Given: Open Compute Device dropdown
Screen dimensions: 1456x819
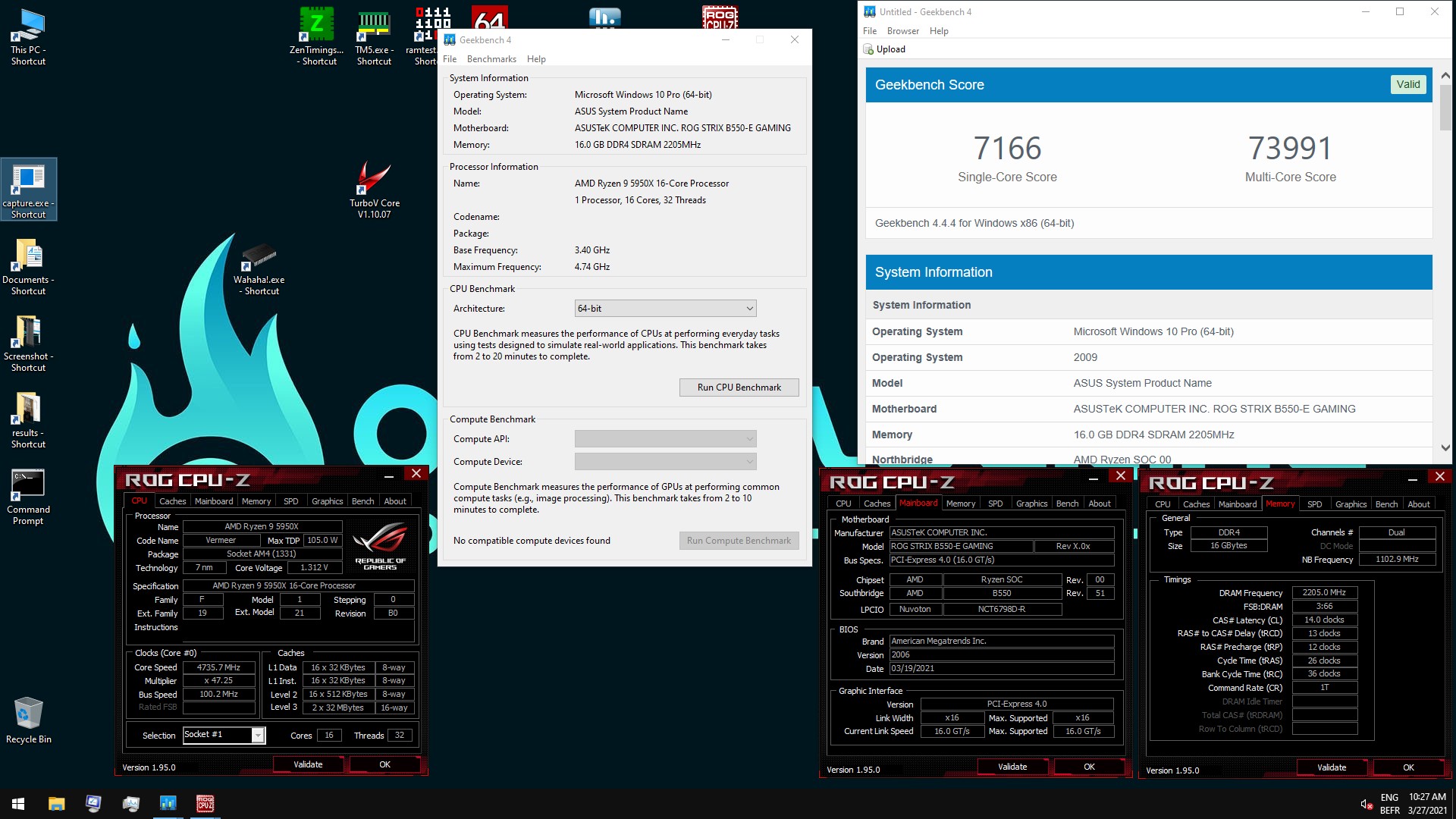Looking at the screenshot, I should [x=665, y=462].
